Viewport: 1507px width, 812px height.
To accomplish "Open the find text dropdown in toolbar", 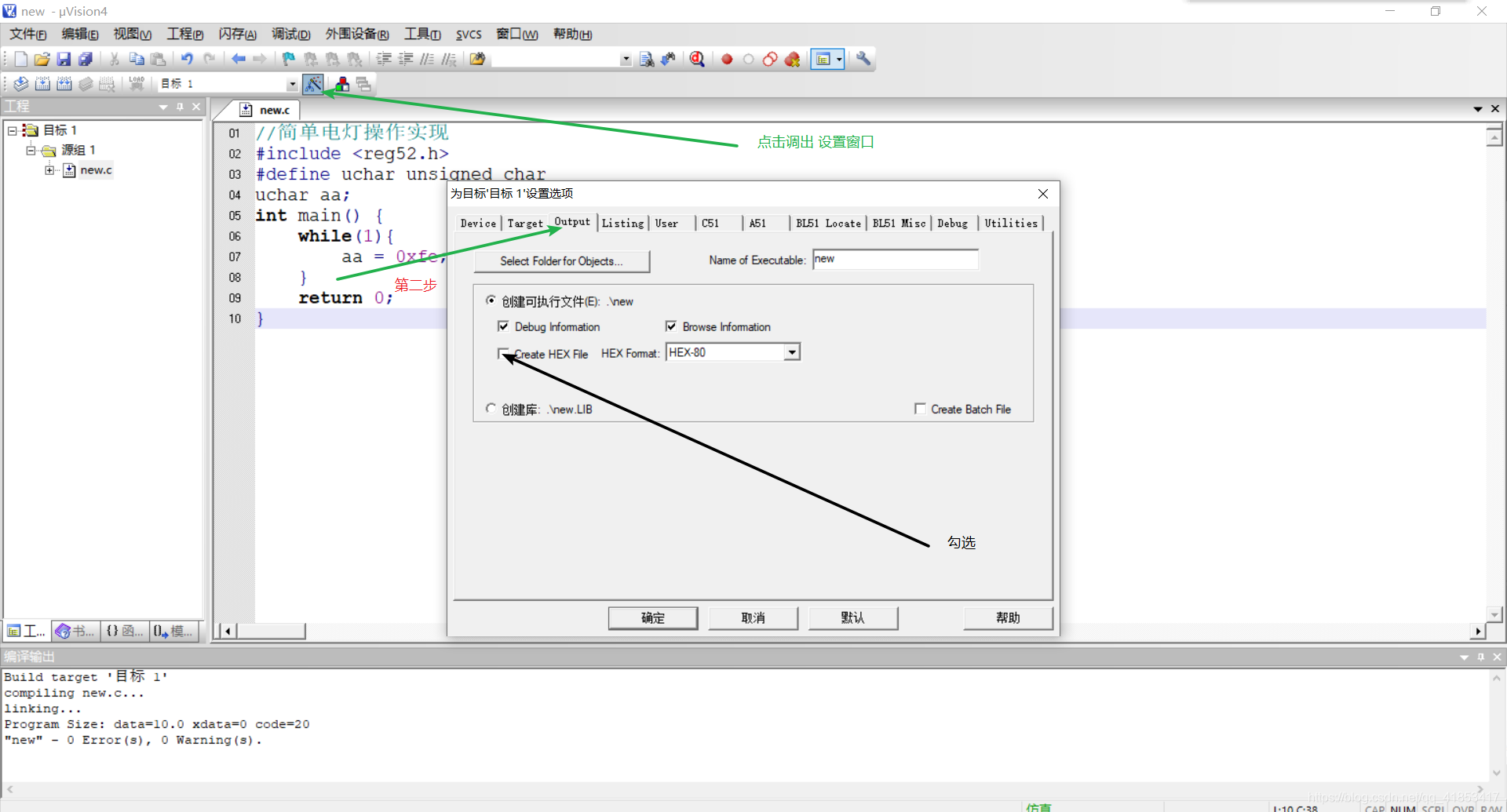I will (x=626, y=59).
